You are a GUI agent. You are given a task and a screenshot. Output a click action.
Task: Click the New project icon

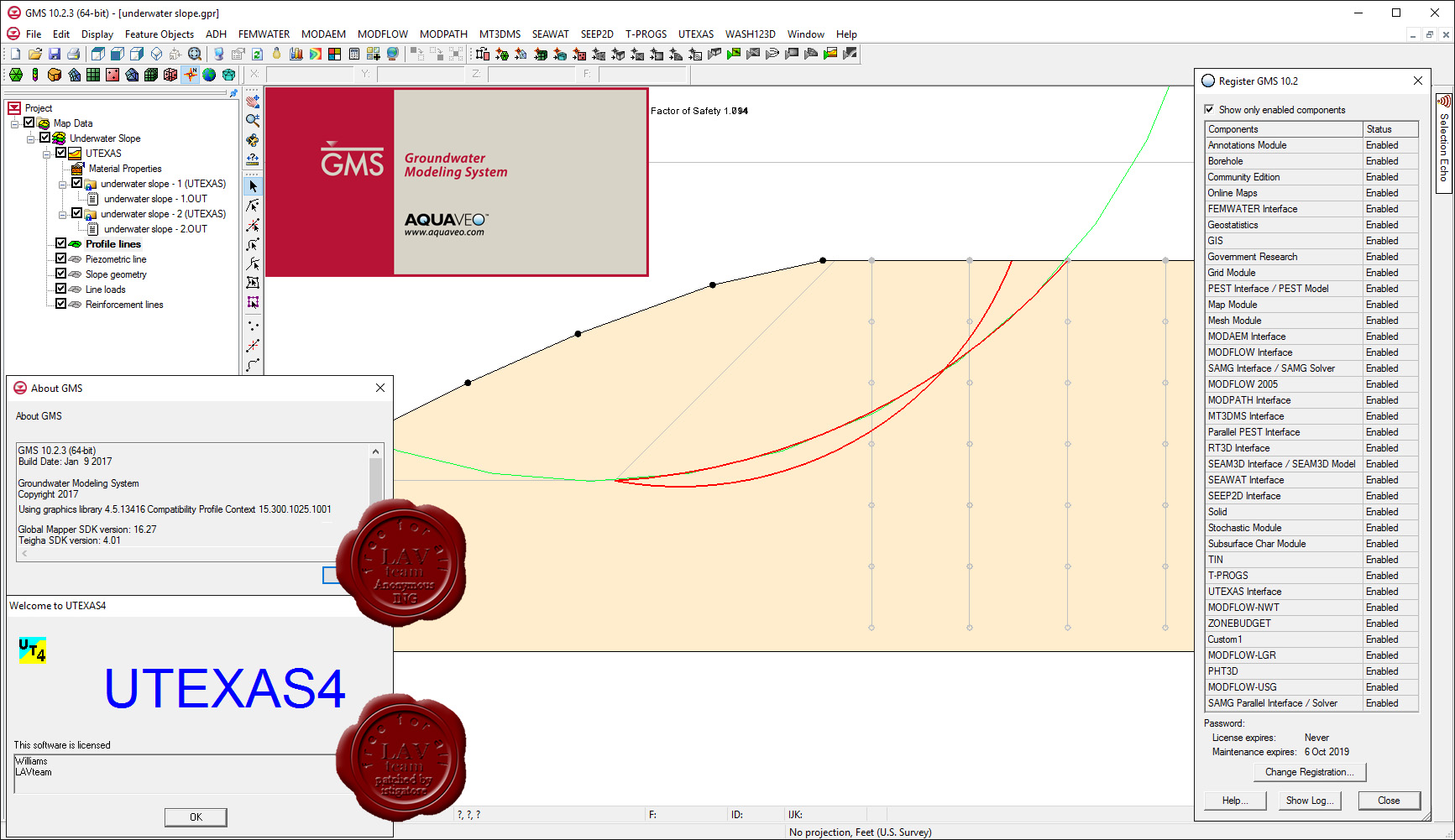pyautogui.click(x=15, y=54)
